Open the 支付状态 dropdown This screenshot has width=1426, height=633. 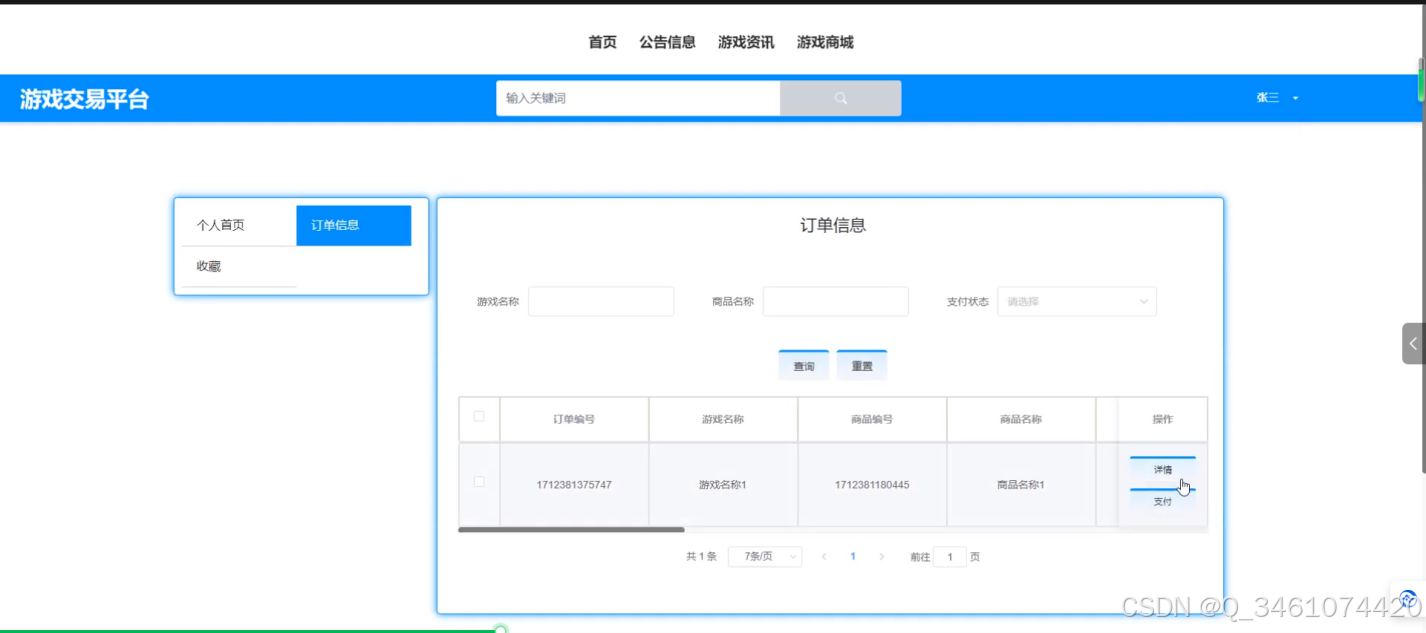click(1077, 301)
